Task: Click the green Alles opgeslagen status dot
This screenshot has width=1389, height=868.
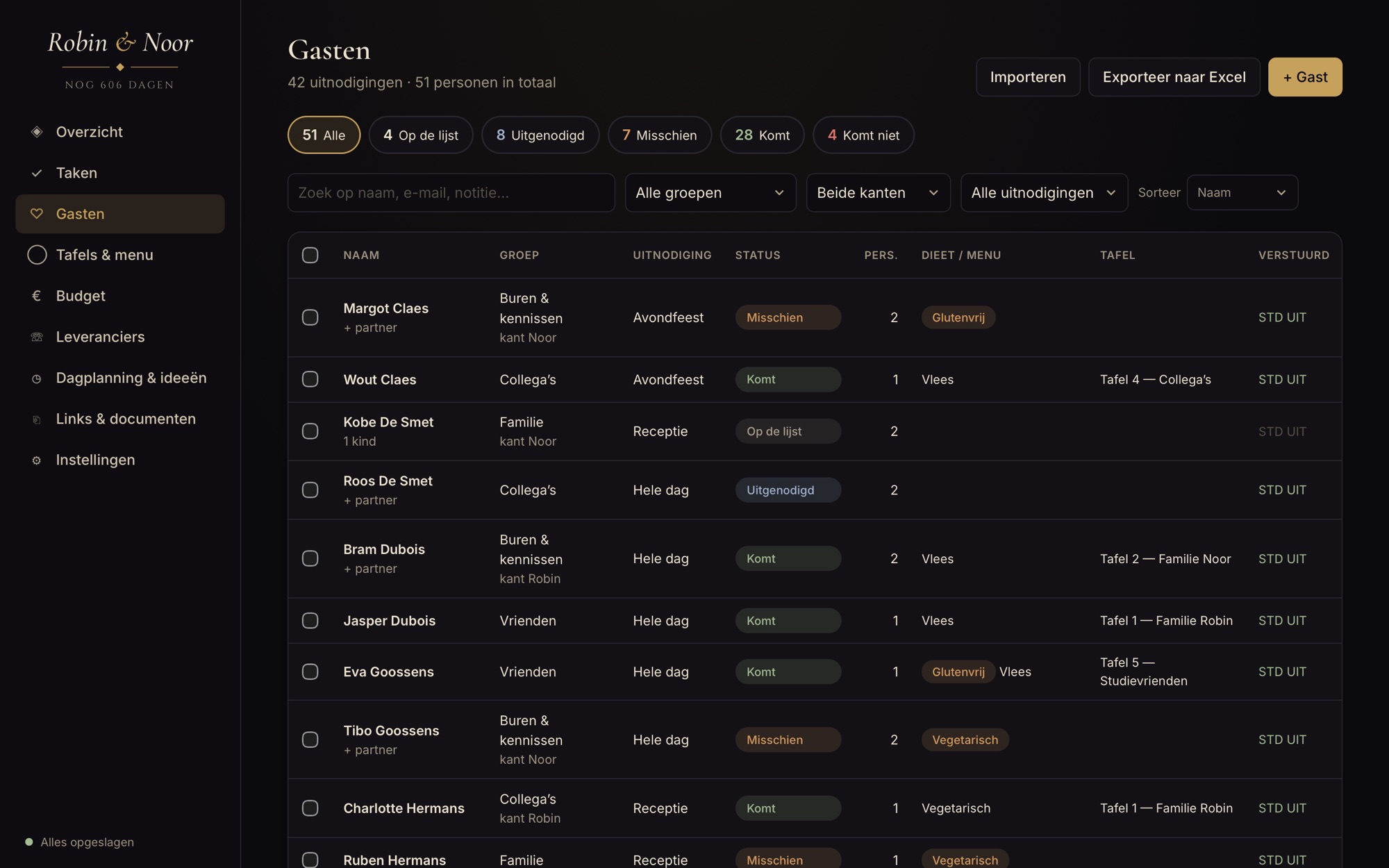Action: (29, 842)
